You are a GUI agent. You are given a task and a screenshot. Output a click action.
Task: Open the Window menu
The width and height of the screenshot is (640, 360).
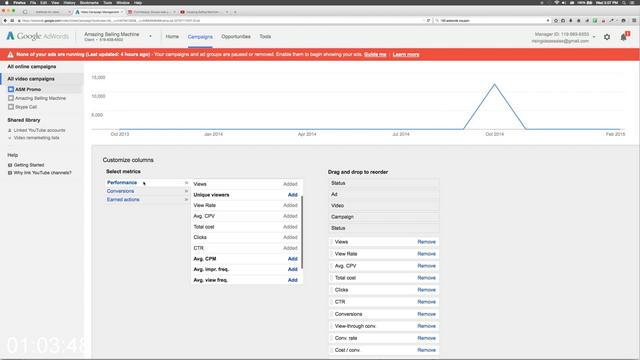pos(123,2)
